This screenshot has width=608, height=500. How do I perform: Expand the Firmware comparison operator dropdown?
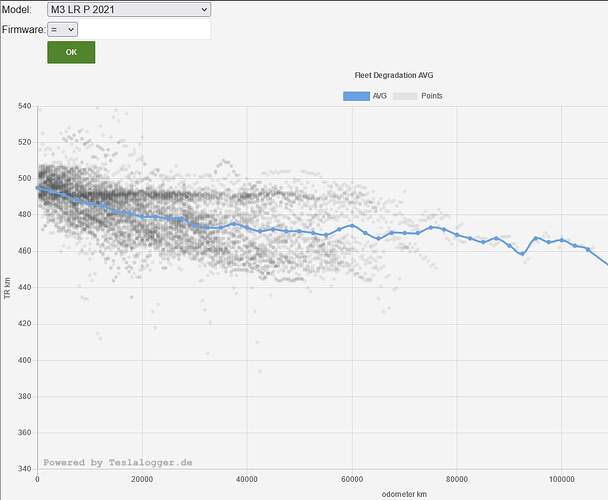coord(62,29)
